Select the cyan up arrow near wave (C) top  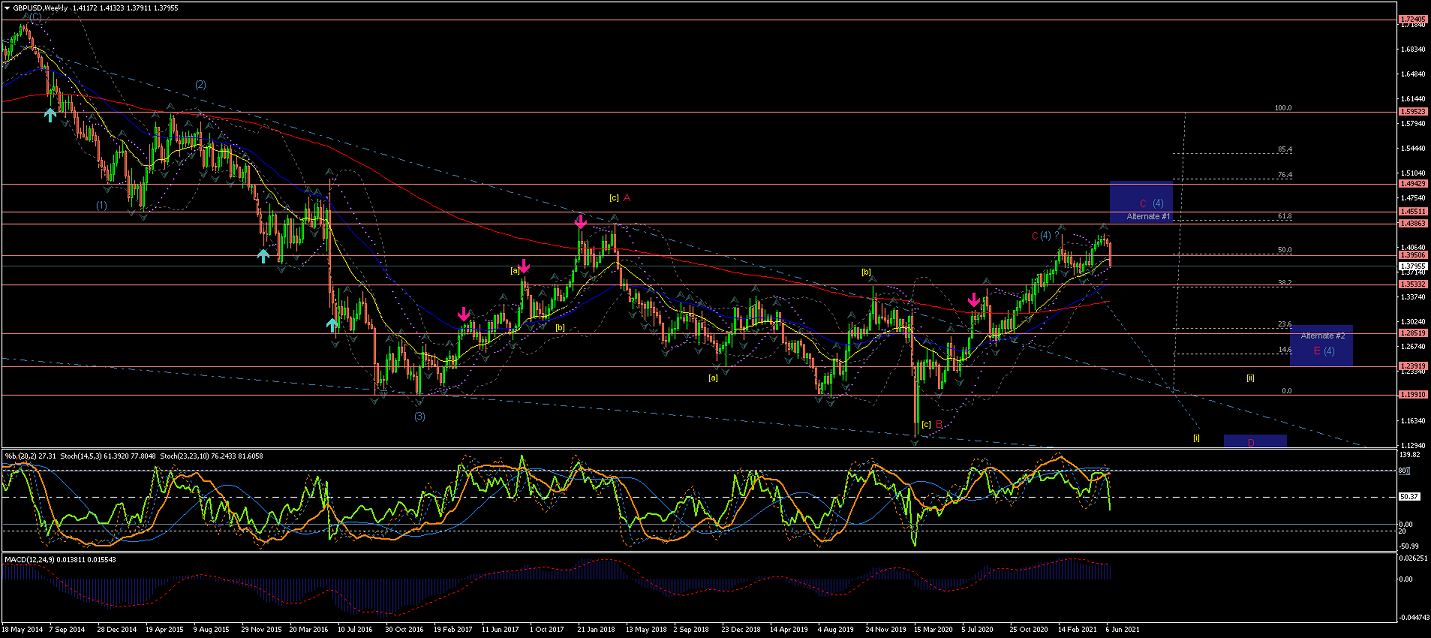(49, 115)
